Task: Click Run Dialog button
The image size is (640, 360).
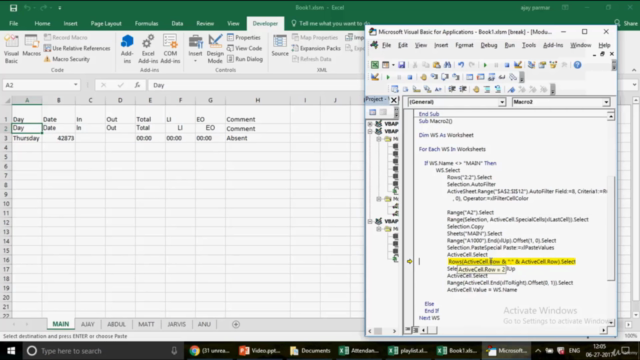Action: click(245, 59)
